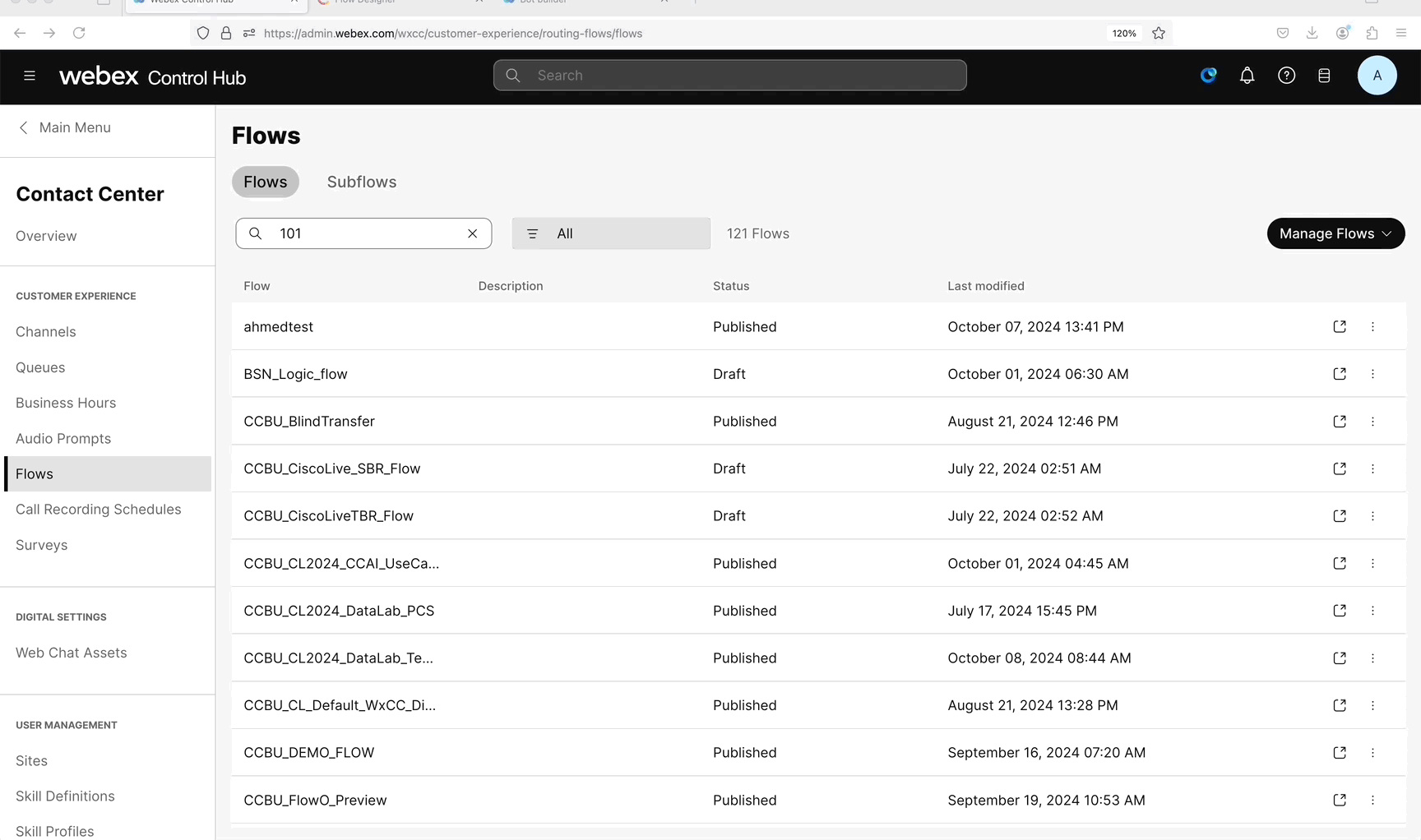
Task: Open the Webex notifications bell
Action: [x=1247, y=76]
